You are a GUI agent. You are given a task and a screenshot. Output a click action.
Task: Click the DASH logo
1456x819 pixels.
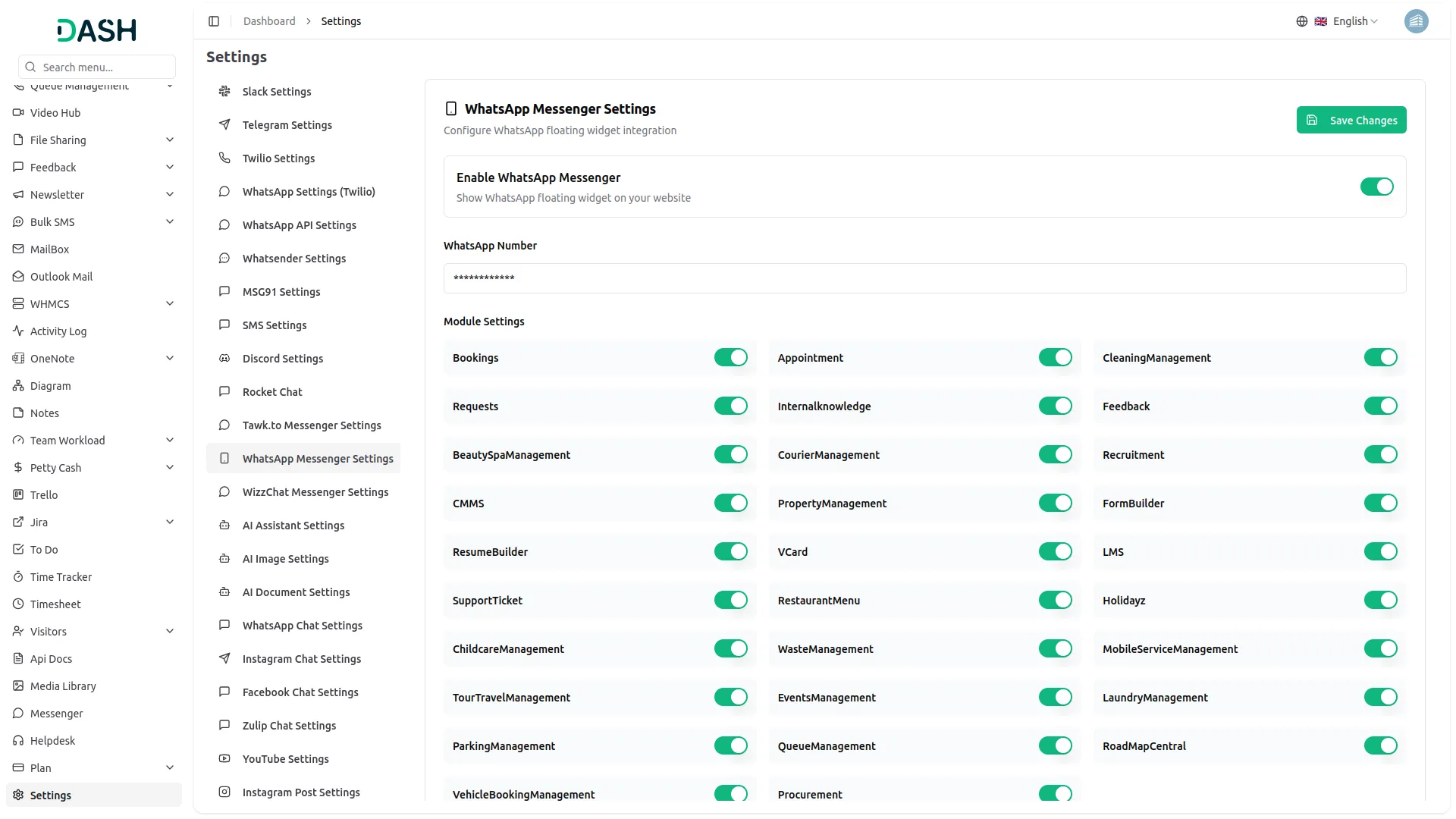pos(97,30)
